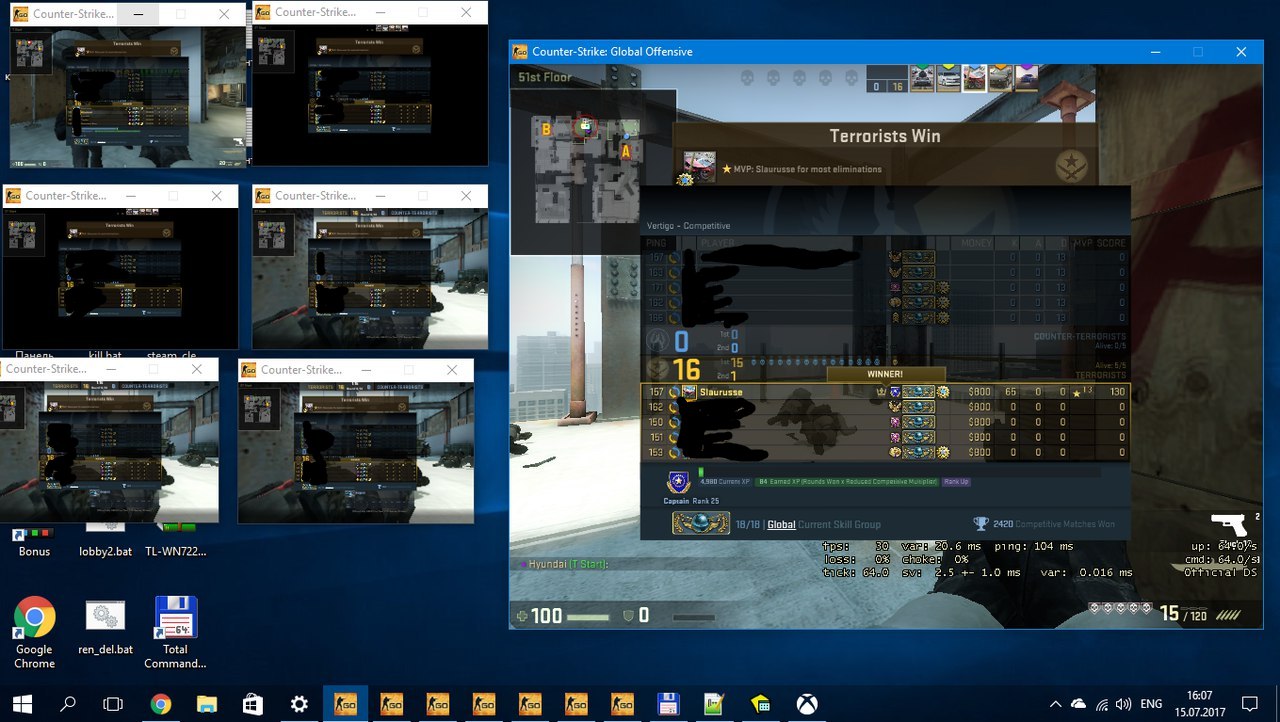Click the green notepad icon on the taskbar
Image resolution: width=1280 pixels, height=722 pixels.
714,704
